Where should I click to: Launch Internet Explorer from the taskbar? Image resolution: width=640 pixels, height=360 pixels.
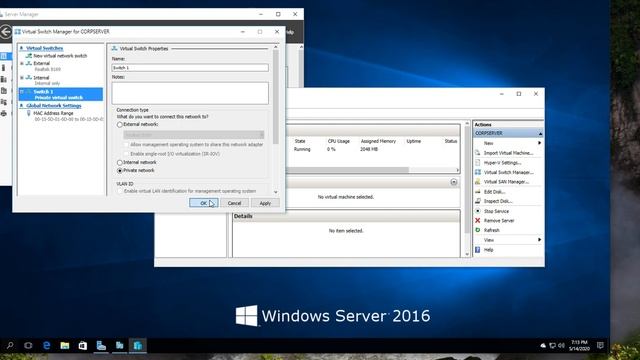pyautogui.click(x=47, y=346)
